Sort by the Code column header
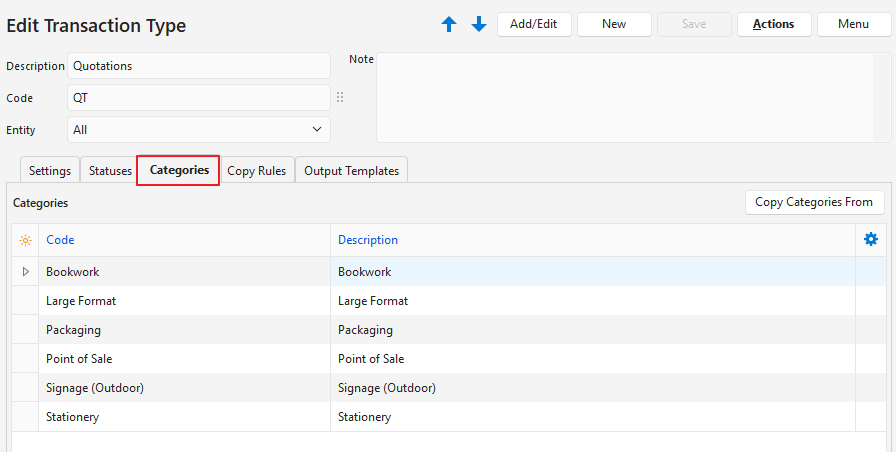Screen dimensions: 896x452 coord(60,240)
